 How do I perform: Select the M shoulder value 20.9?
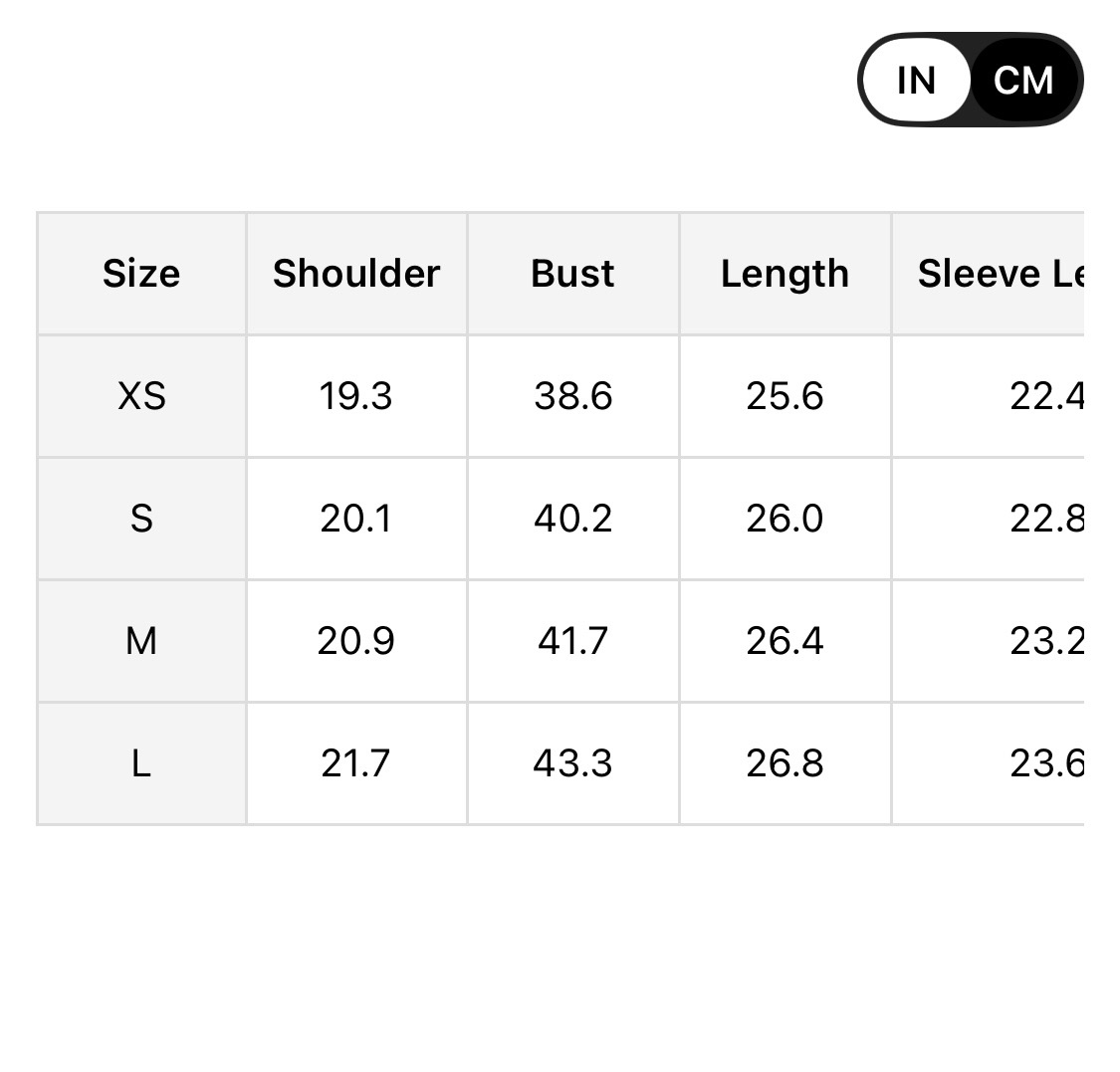(356, 641)
